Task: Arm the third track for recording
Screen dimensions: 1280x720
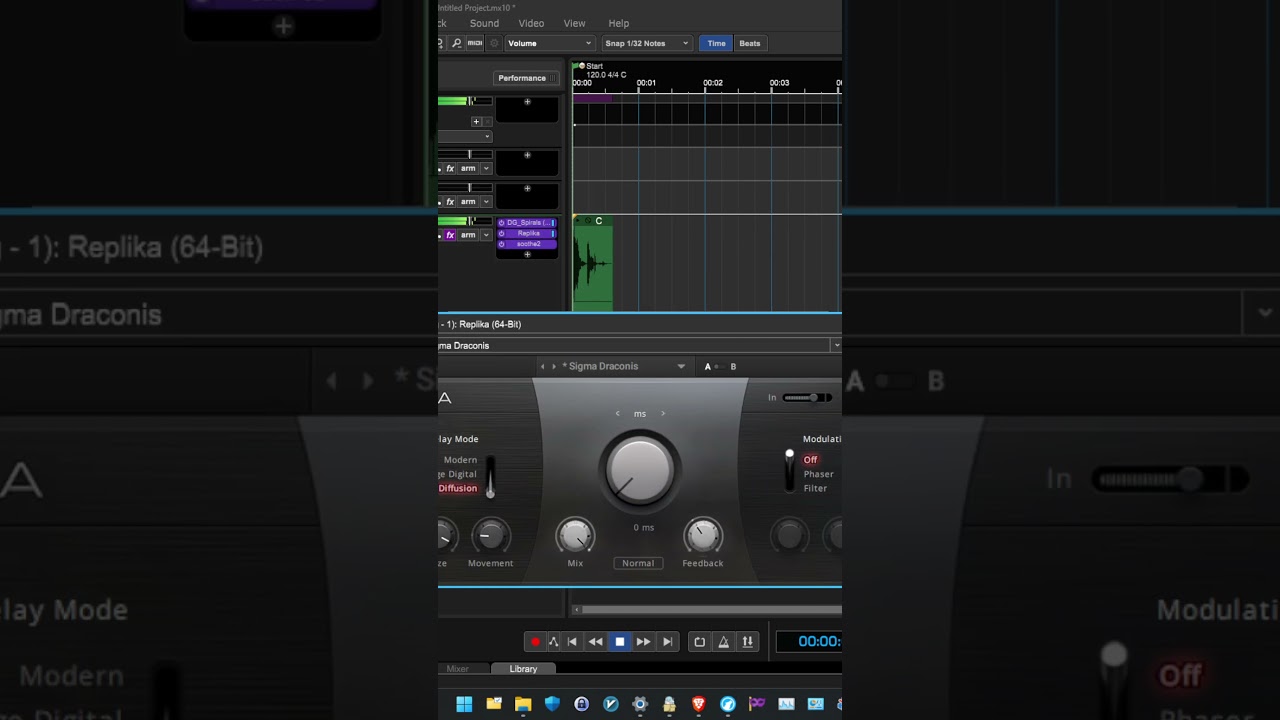Action: pos(468,201)
